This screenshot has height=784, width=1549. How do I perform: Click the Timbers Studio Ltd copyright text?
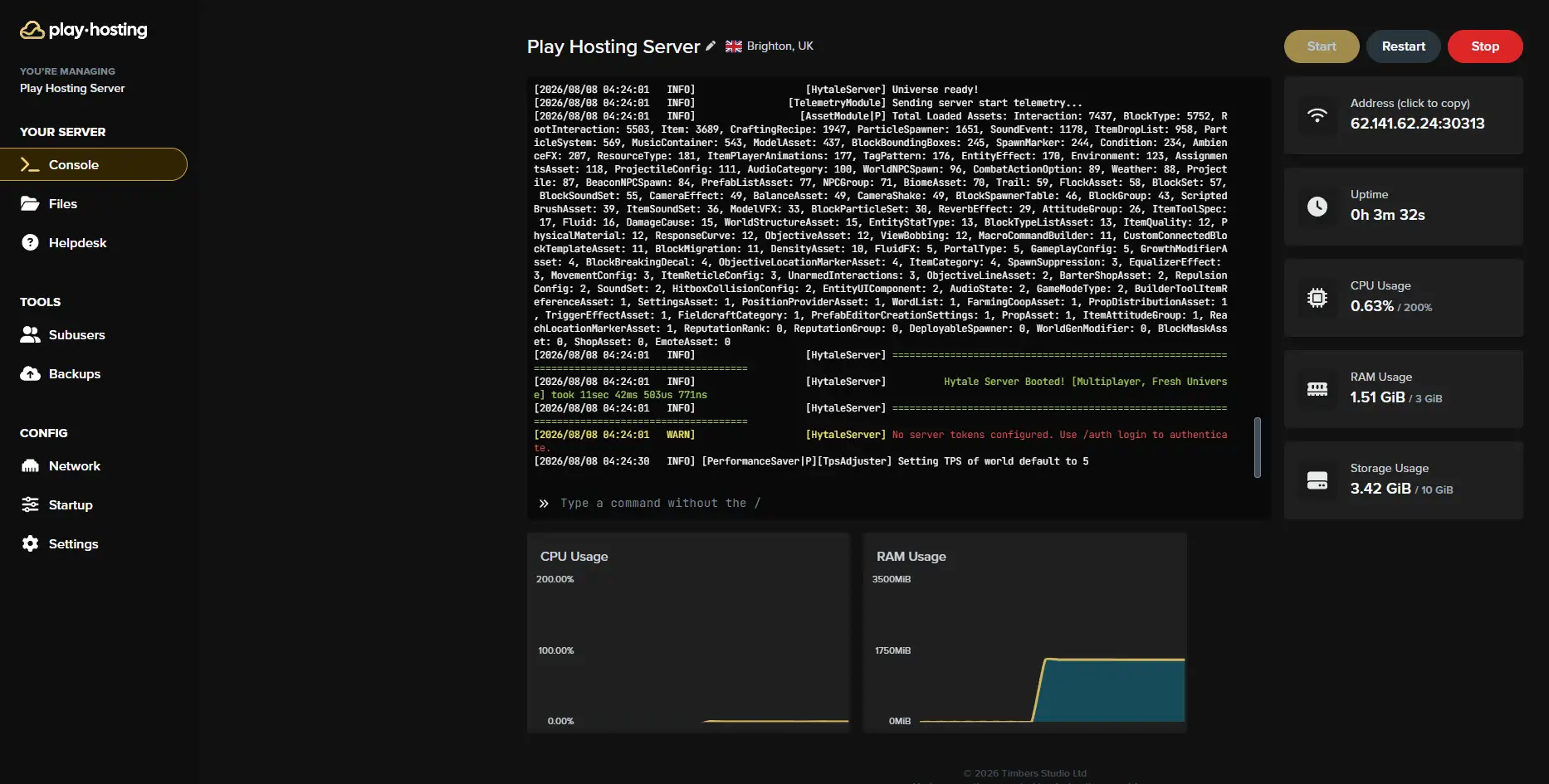coord(1024,773)
